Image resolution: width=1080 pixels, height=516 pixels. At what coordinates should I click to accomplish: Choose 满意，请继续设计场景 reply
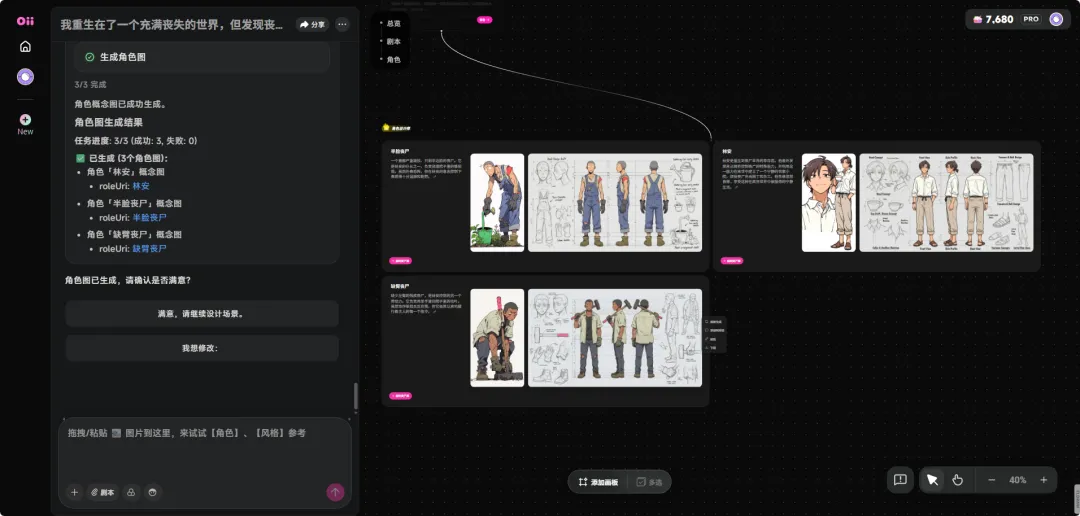point(202,313)
